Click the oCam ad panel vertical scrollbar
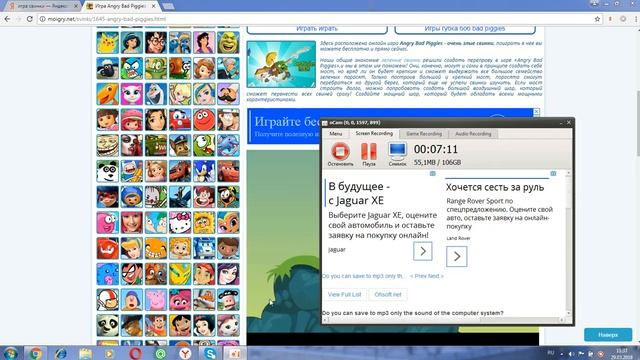The width and height of the screenshot is (640, 360). (569, 243)
